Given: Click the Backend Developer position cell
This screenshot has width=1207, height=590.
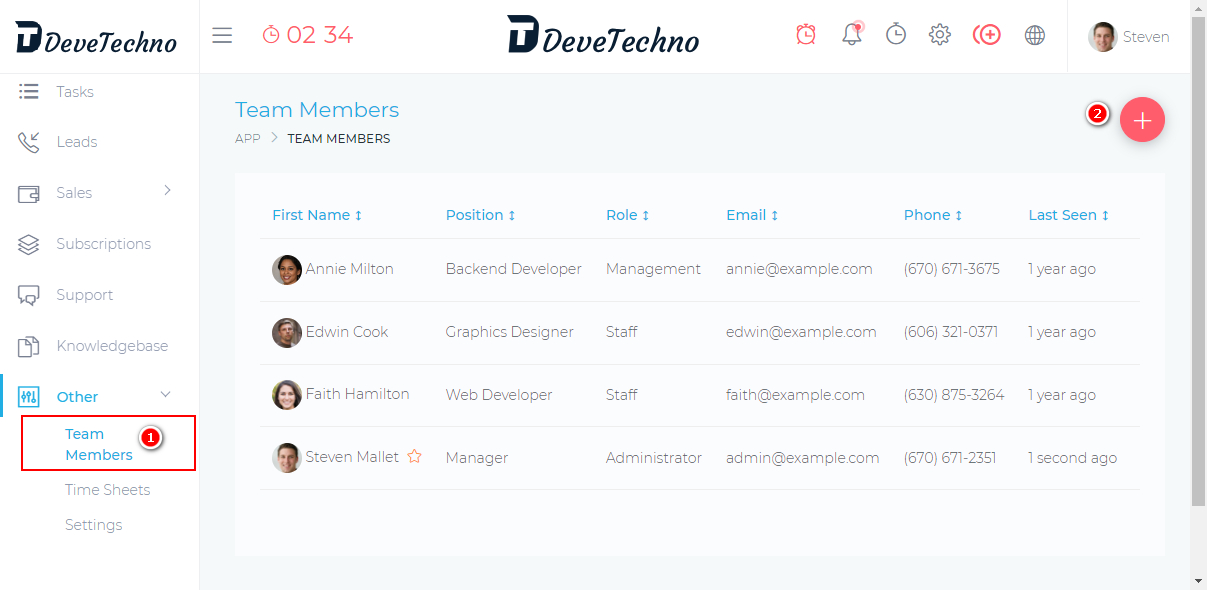Looking at the screenshot, I should click(514, 269).
